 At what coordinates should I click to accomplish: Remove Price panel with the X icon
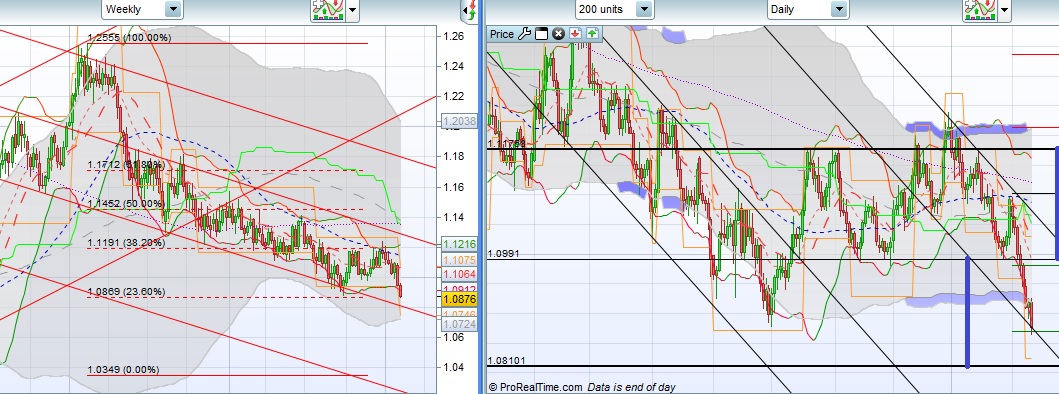[x=558, y=34]
